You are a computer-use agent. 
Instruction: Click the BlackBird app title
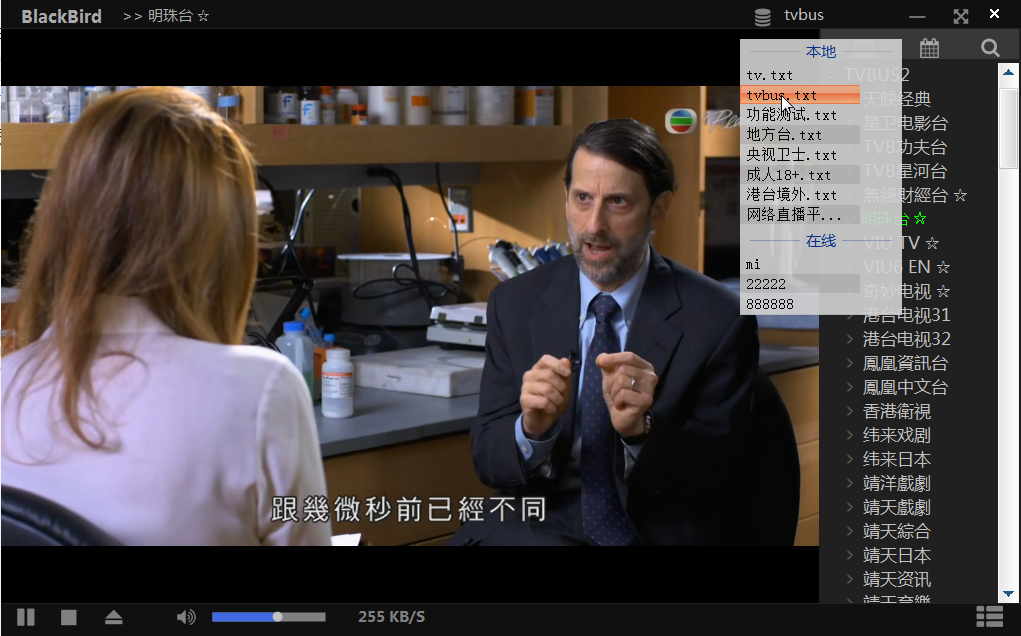[x=61, y=16]
